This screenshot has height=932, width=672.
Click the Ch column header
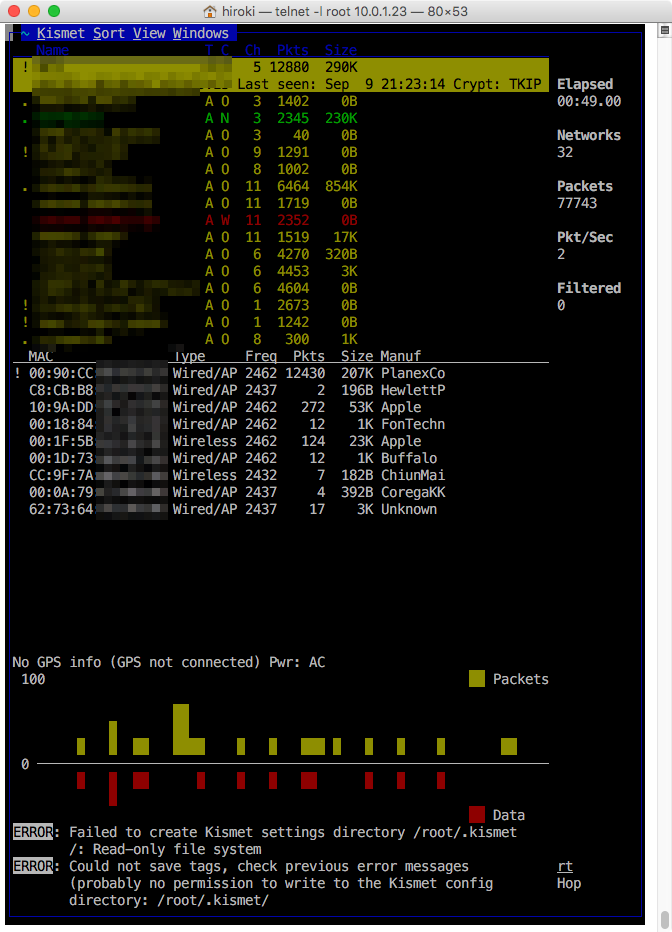(x=253, y=51)
